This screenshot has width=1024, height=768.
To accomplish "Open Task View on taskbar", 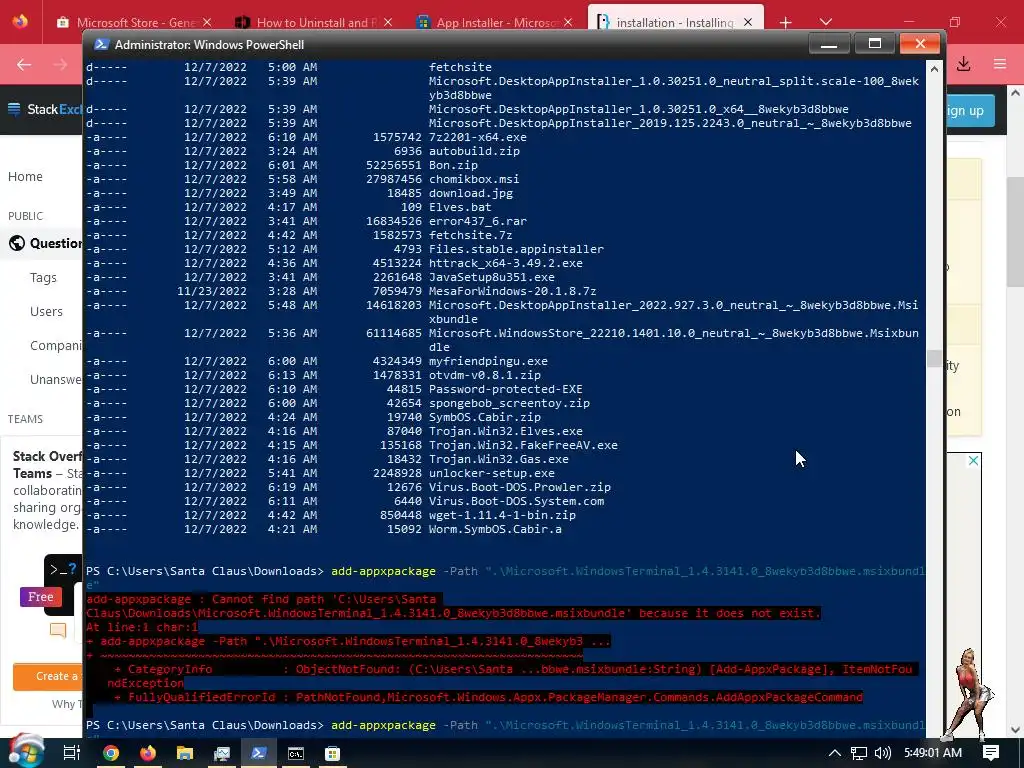I will (72, 753).
